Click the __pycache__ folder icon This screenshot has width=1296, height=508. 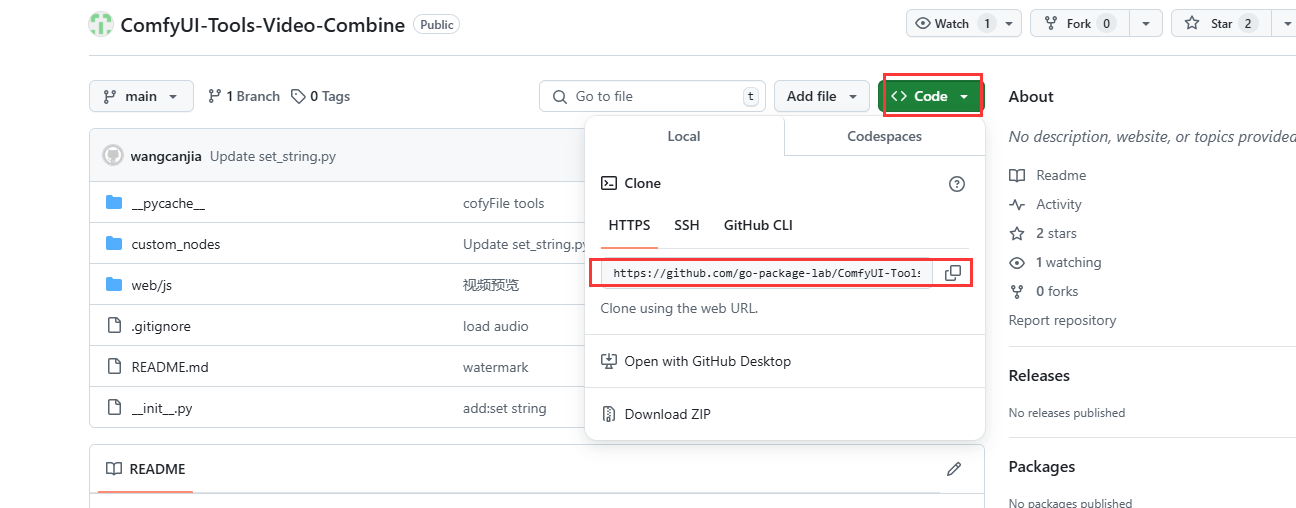tap(113, 203)
